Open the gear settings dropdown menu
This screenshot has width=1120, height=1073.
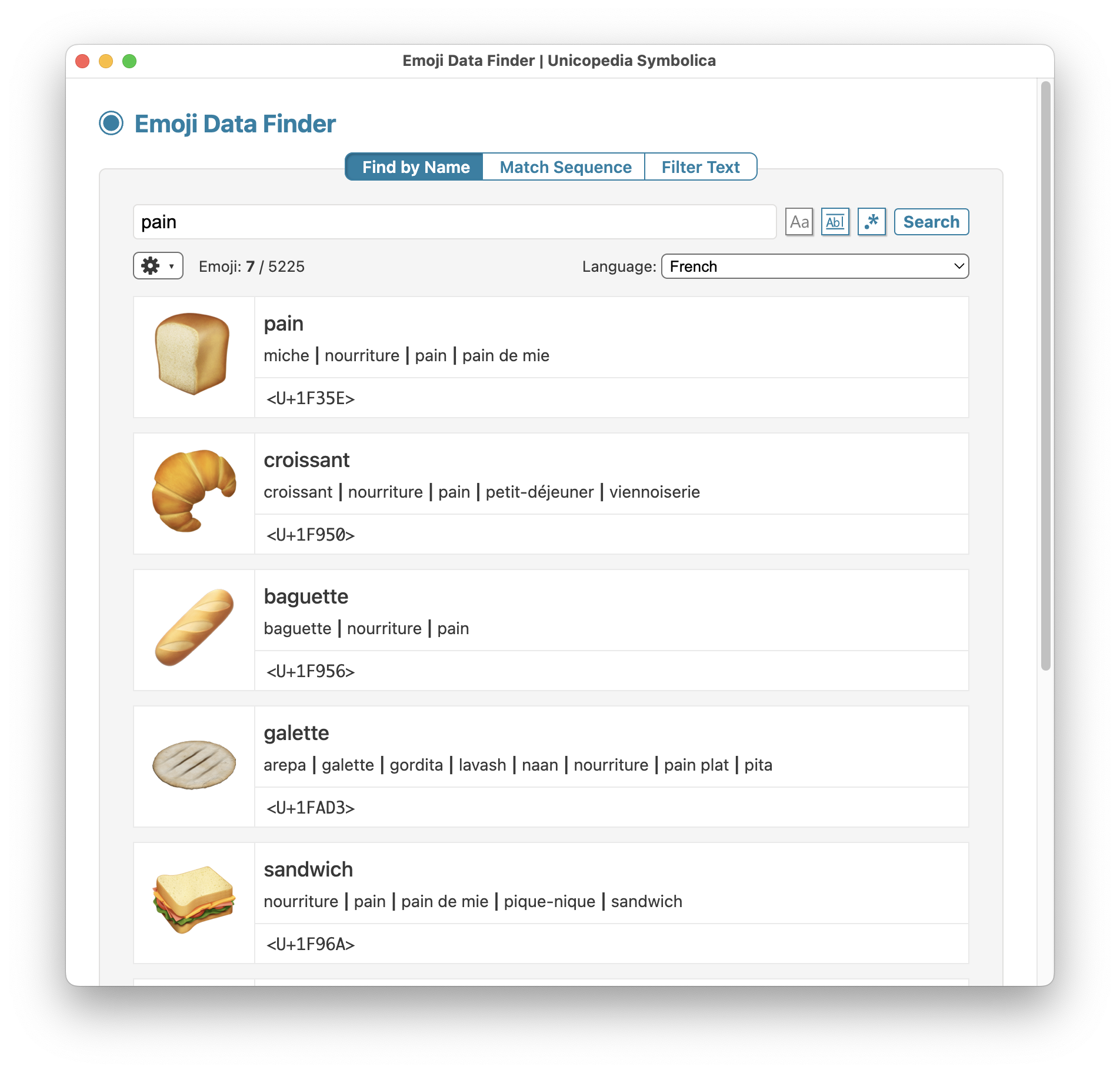[x=158, y=266]
